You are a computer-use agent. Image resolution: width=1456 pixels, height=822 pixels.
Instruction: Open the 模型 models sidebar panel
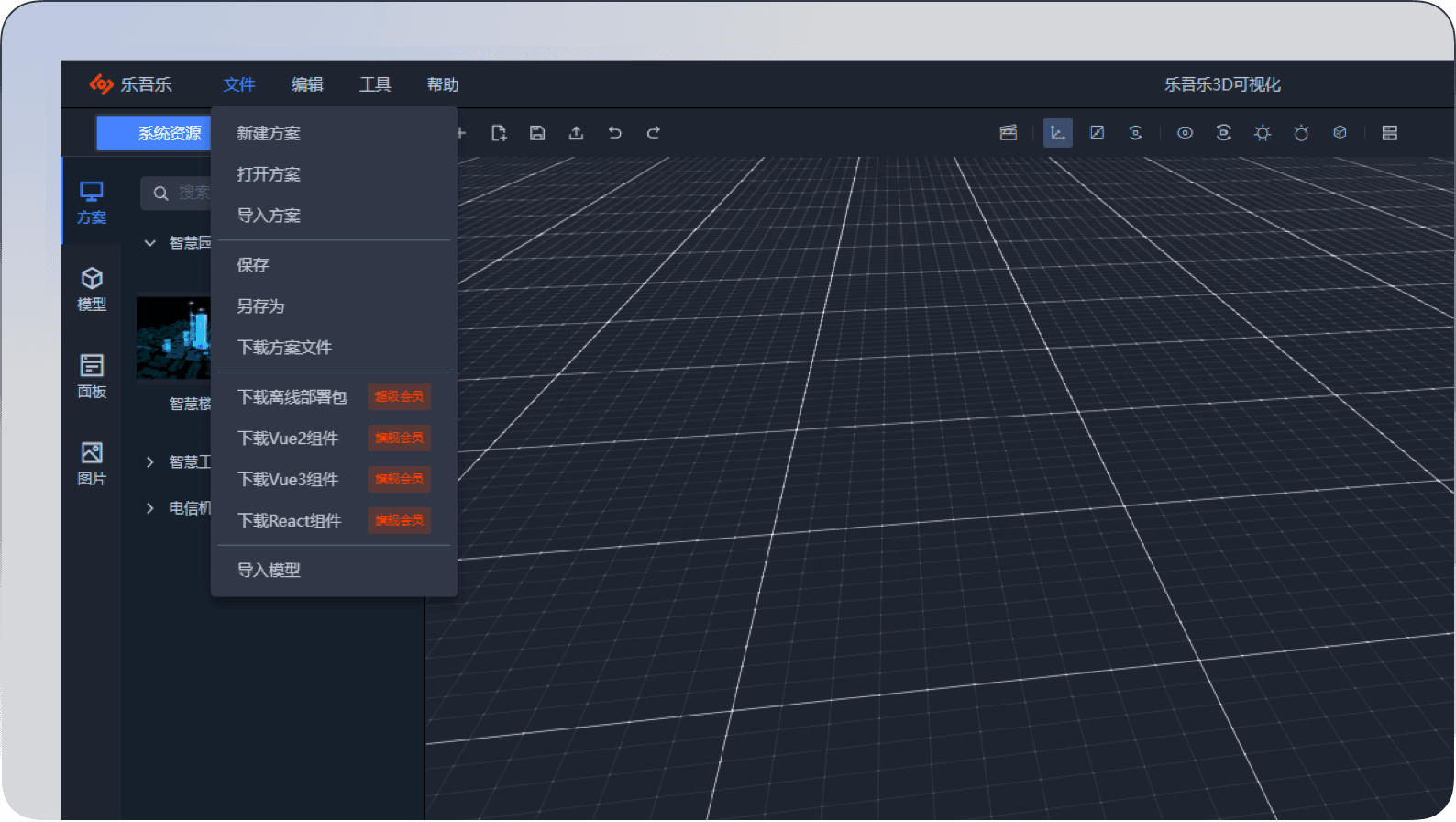(x=92, y=289)
